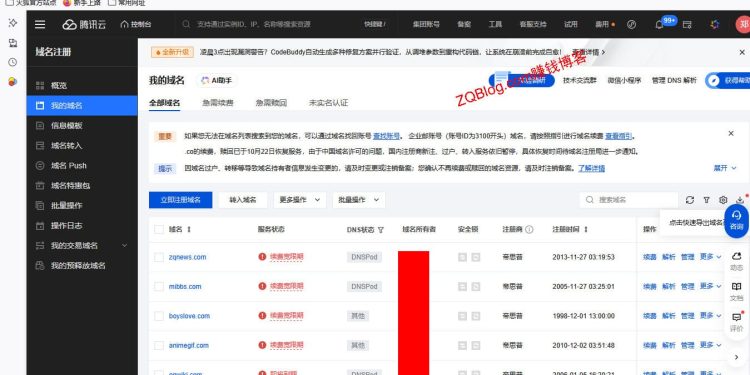Open the 了解详情 link
The width and height of the screenshot is (750, 375).
point(591,168)
